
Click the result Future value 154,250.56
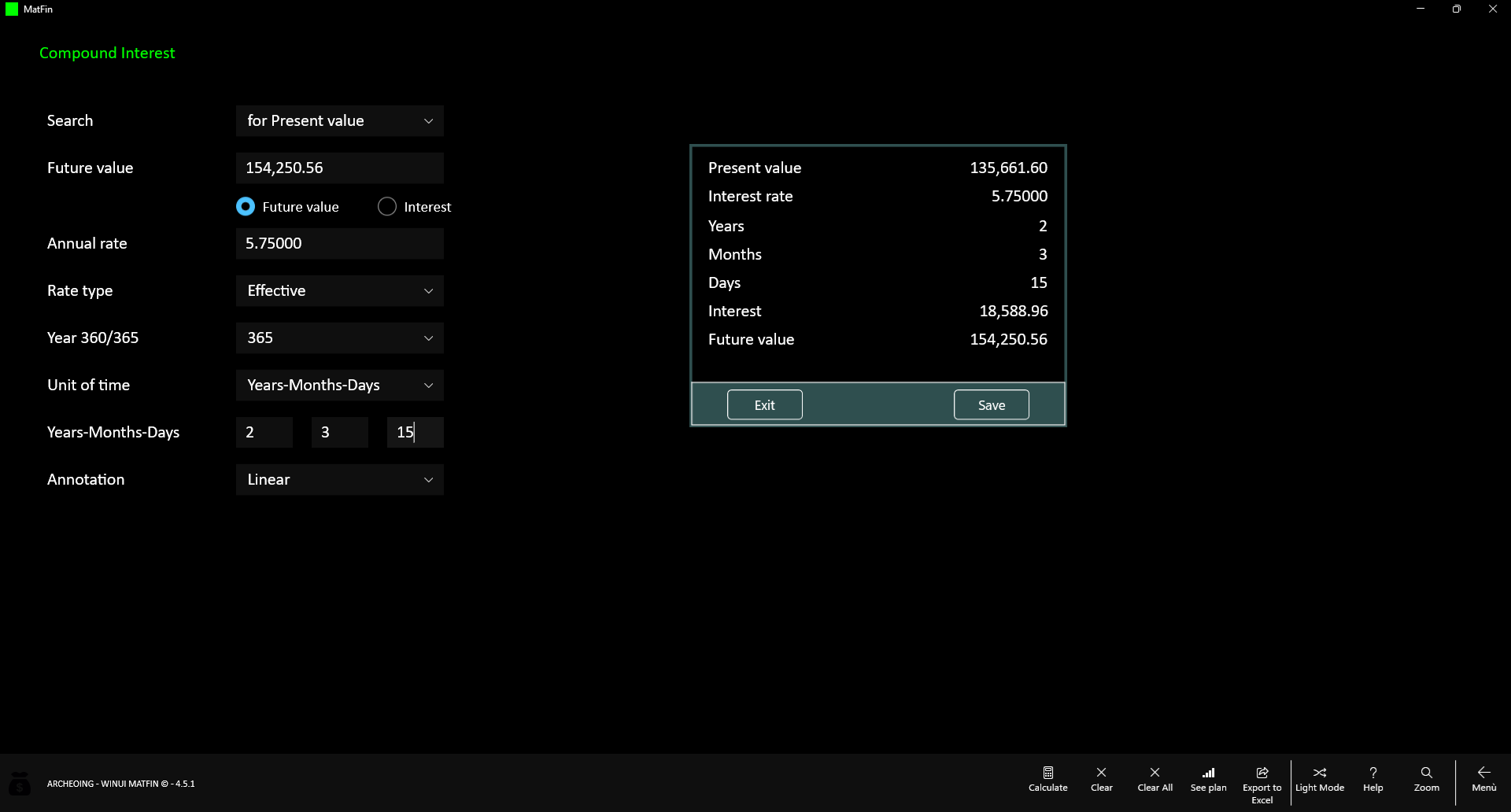point(1008,339)
